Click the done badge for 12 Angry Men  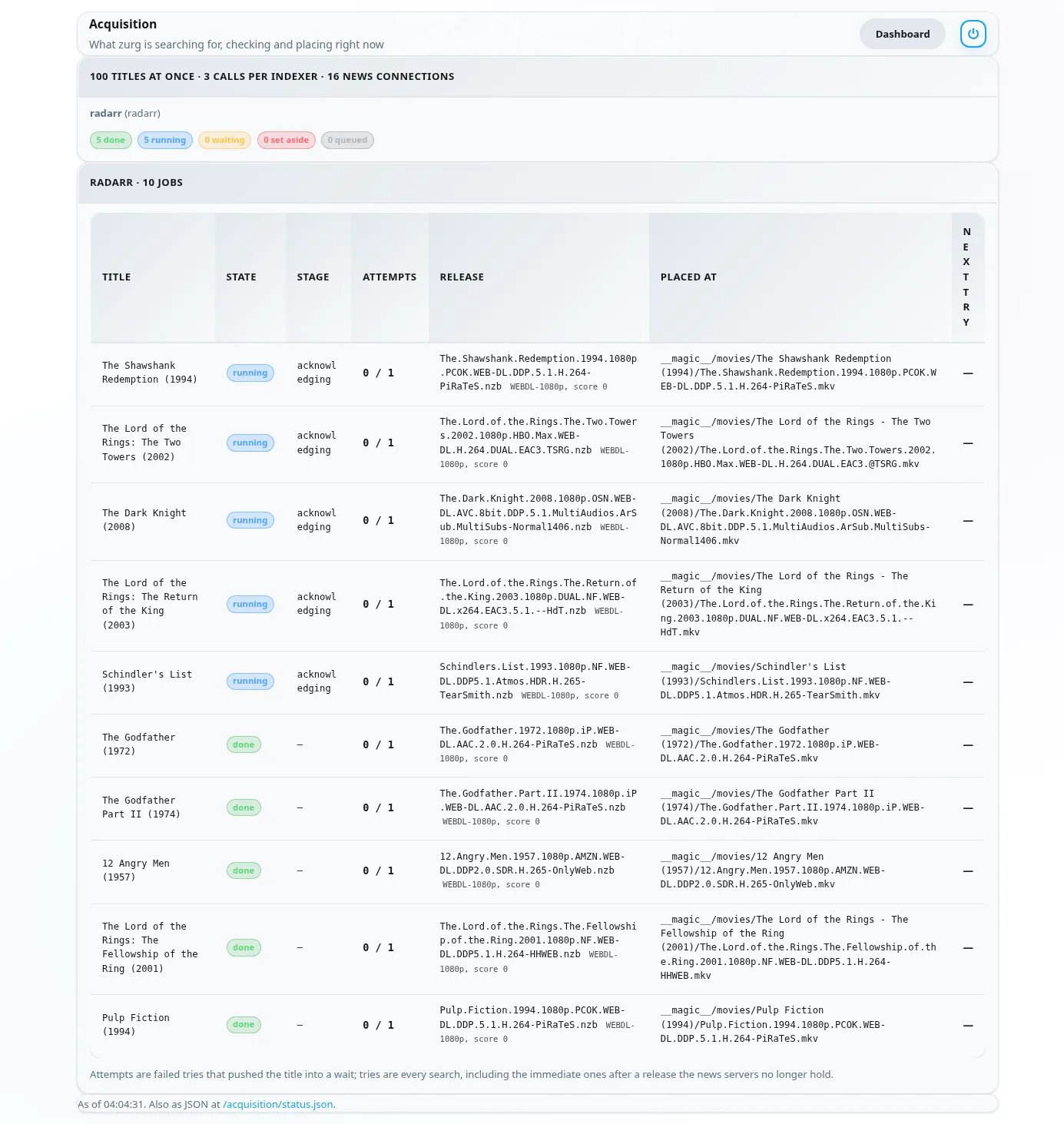coord(244,870)
